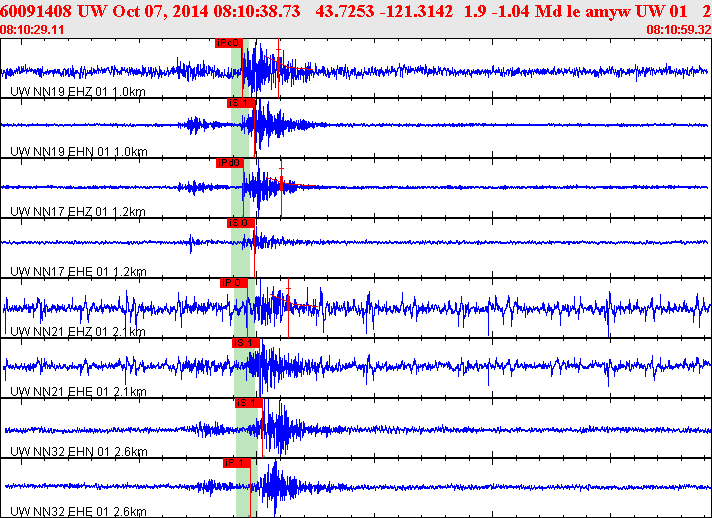Click the analyst name amyw in header

click(x=608, y=12)
